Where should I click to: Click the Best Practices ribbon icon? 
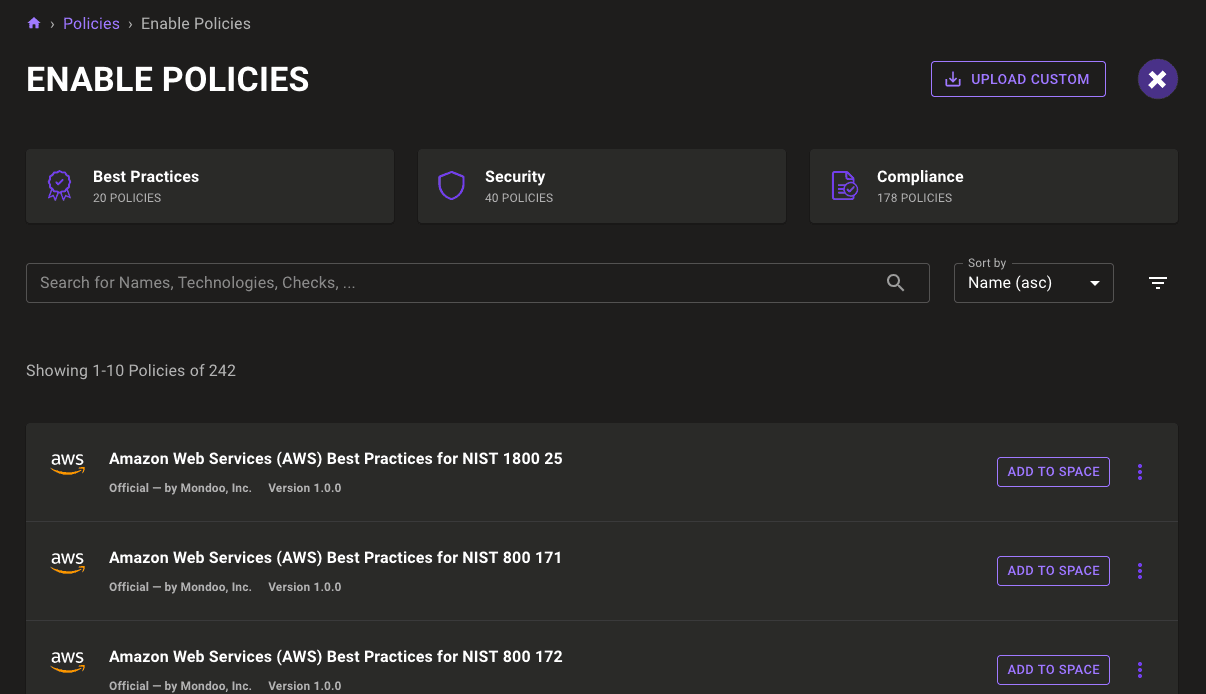60,186
